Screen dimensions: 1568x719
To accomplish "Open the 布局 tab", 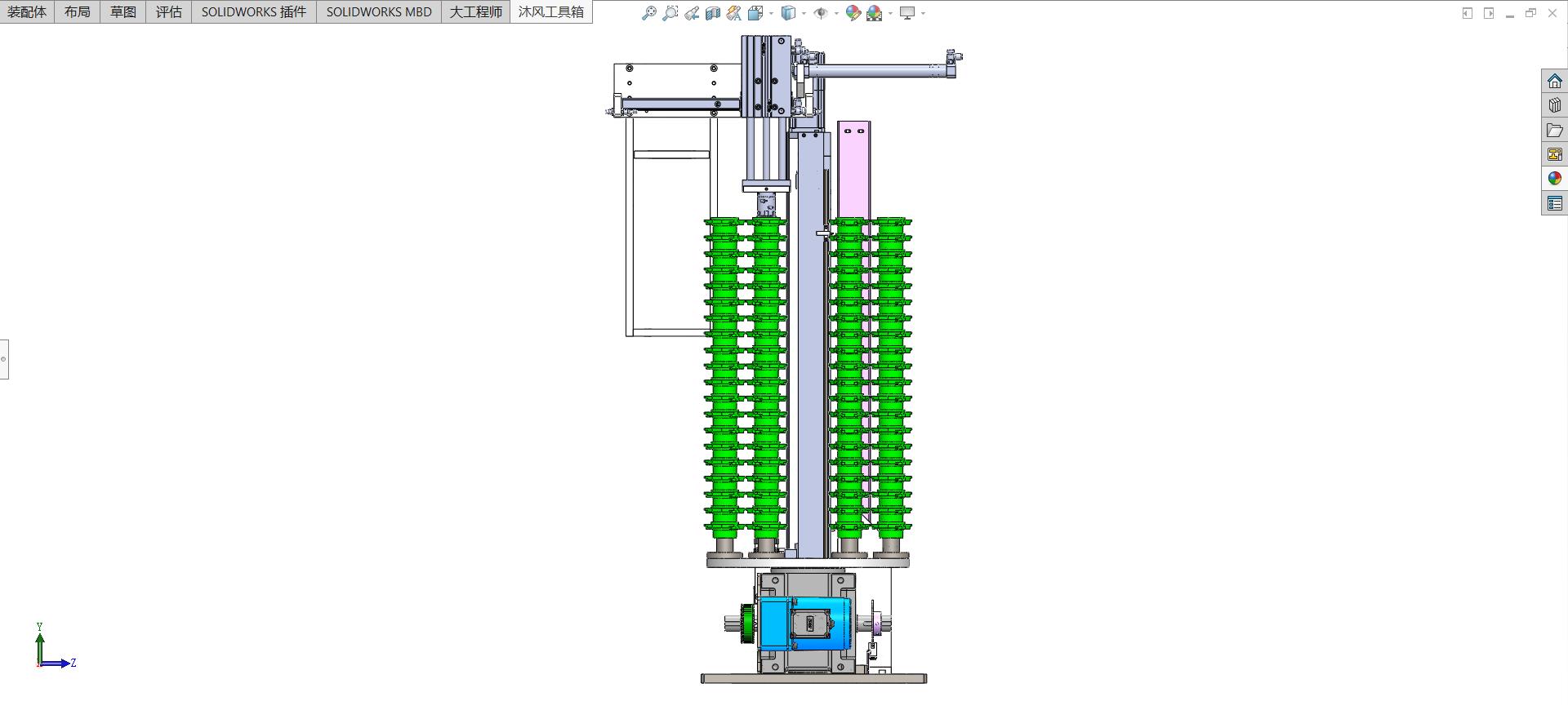I will (x=78, y=11).
